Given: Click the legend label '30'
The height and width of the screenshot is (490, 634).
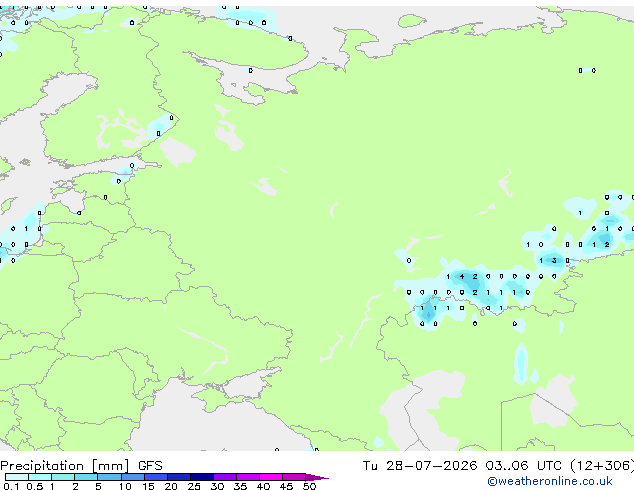Looking at the screenshot, I should click(217, 486).
